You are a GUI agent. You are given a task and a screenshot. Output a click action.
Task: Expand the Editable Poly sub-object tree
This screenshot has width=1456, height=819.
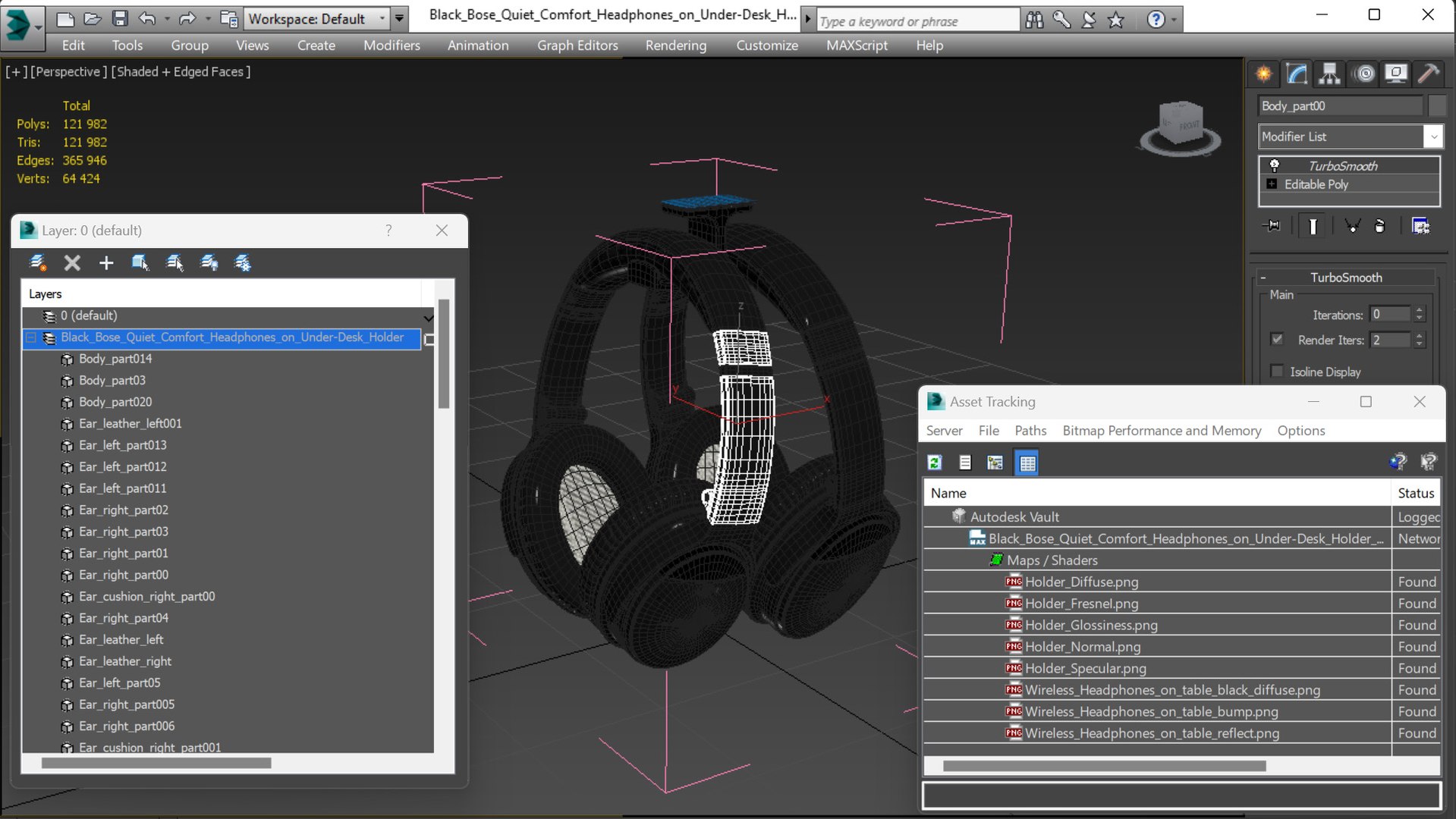pos(1272,184)
